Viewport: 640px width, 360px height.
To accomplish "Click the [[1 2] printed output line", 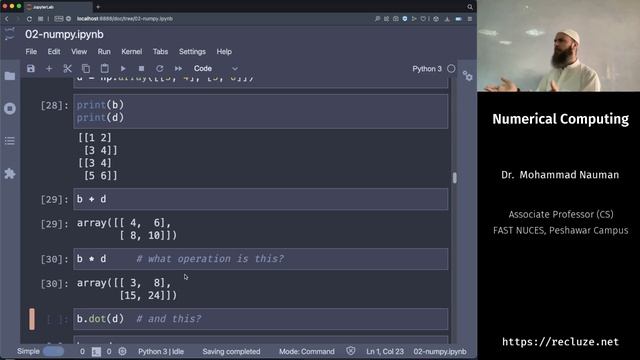I will pyautogui.click(x=95, y=138).
